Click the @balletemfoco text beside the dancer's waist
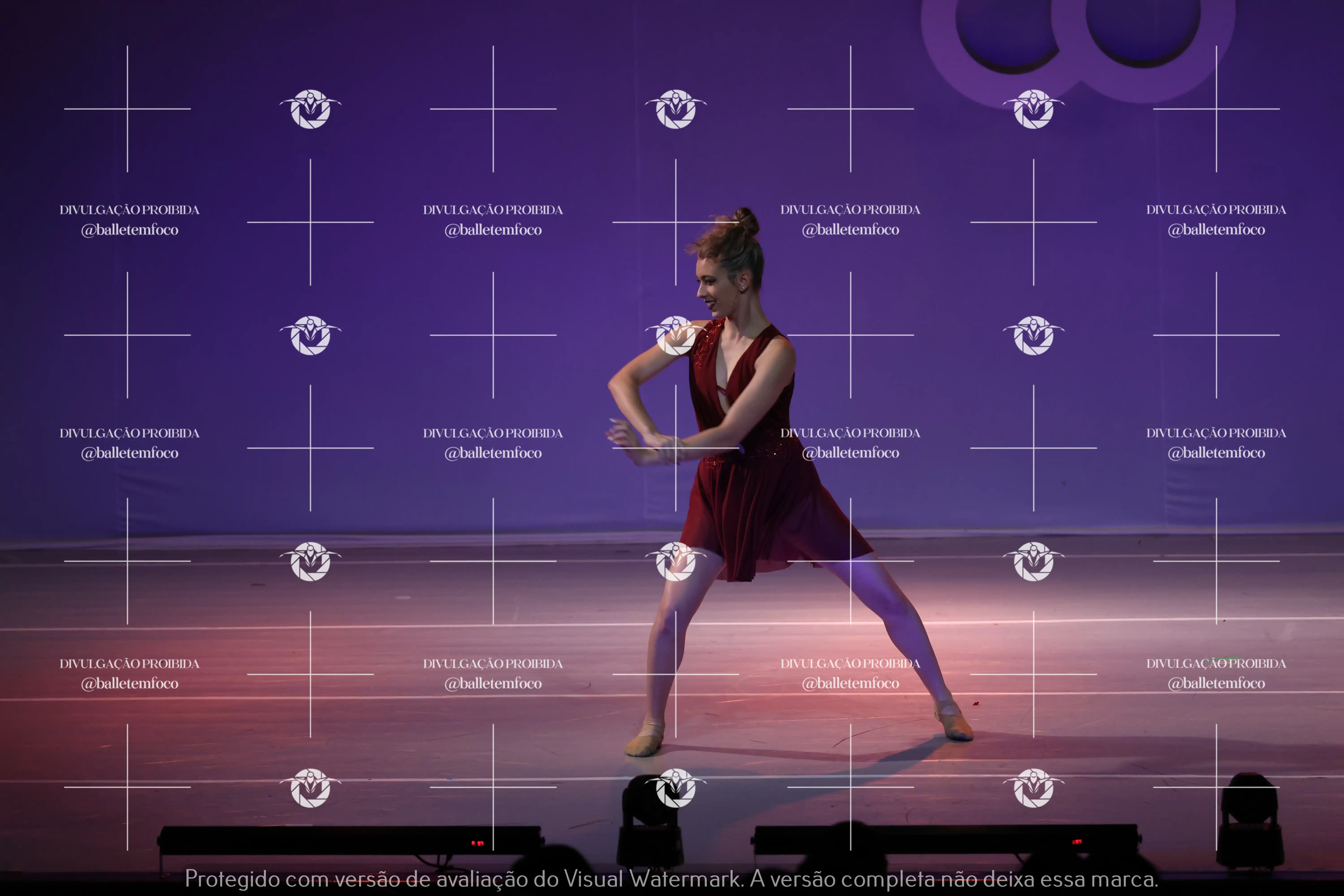Screen dimensions: 1344x896 coord(850,453)
